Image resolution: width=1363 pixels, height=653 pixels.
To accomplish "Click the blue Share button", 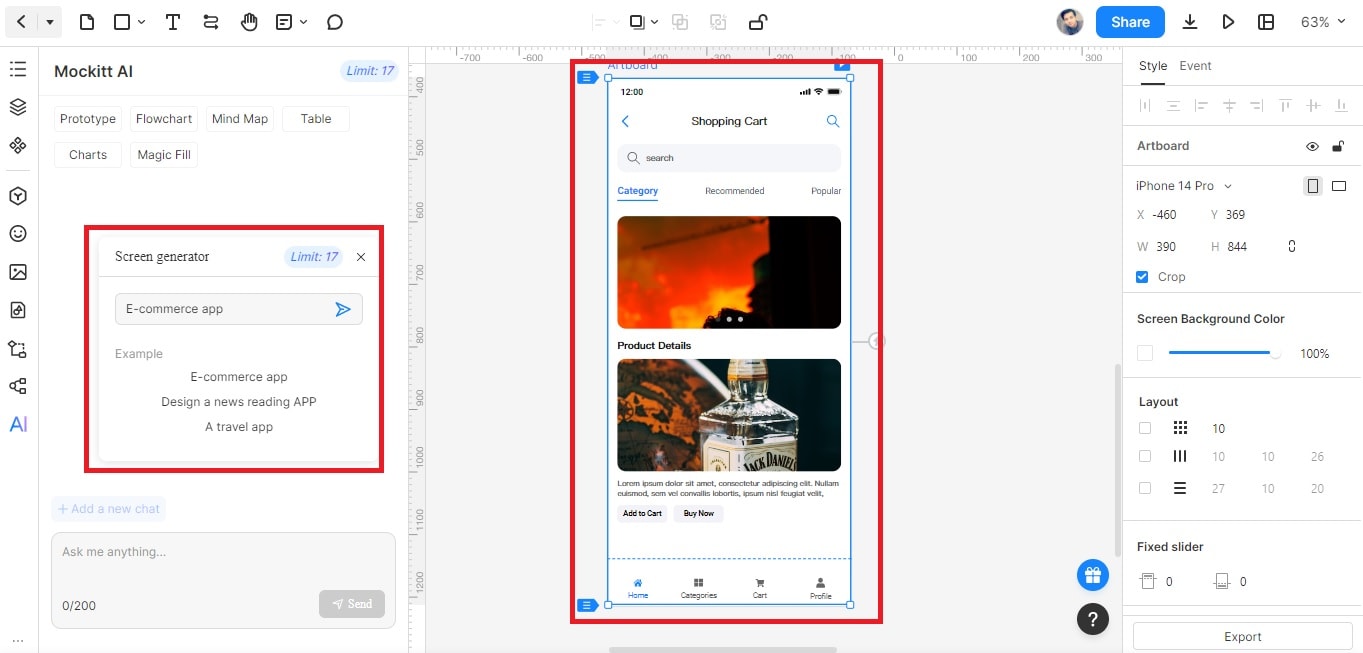I will click(1130, 21).
